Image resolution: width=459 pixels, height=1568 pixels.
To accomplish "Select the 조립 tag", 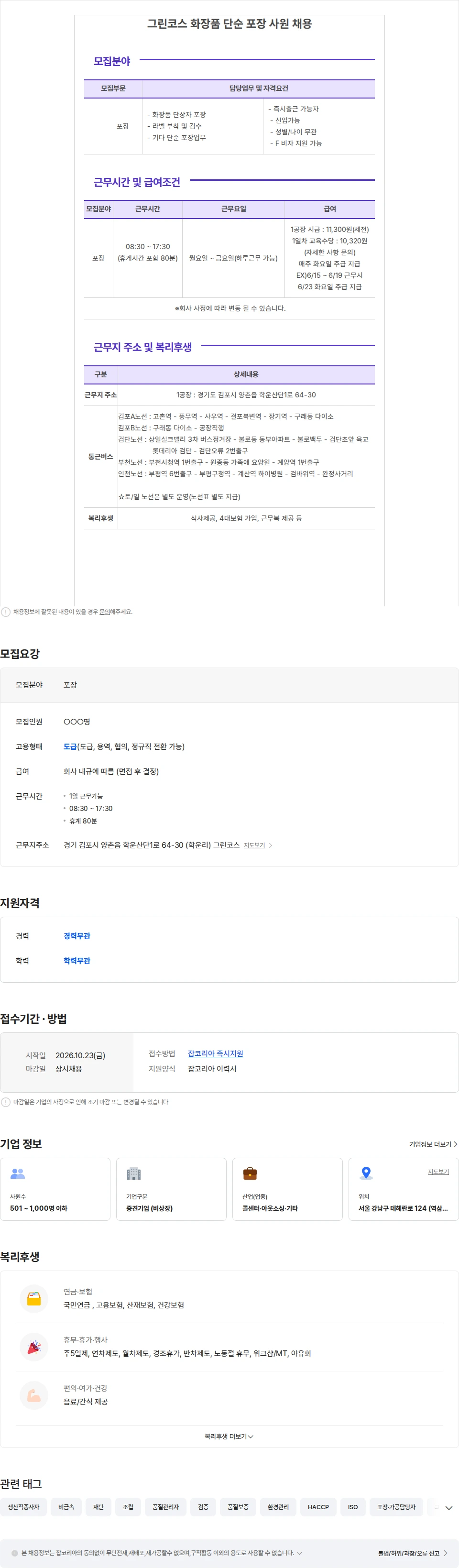I will coord(128,1506).
